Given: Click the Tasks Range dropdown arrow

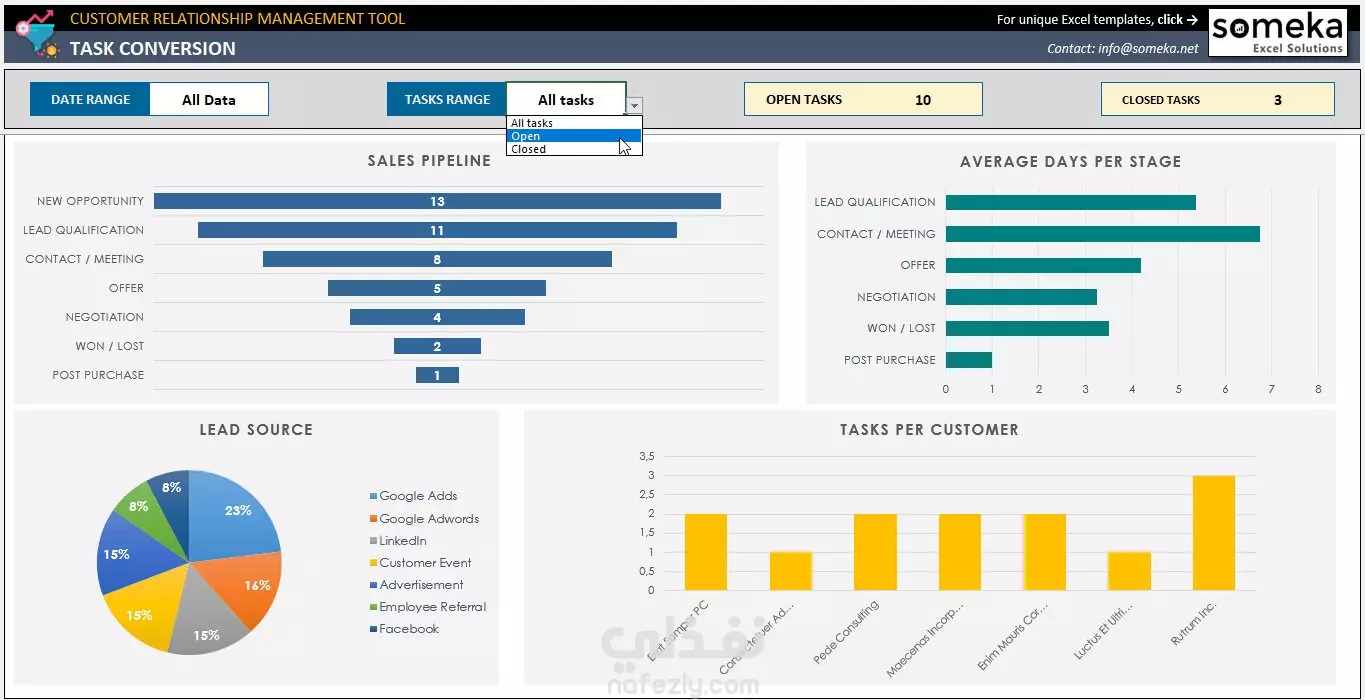Looking at the screenshot, I should point(635,105).
